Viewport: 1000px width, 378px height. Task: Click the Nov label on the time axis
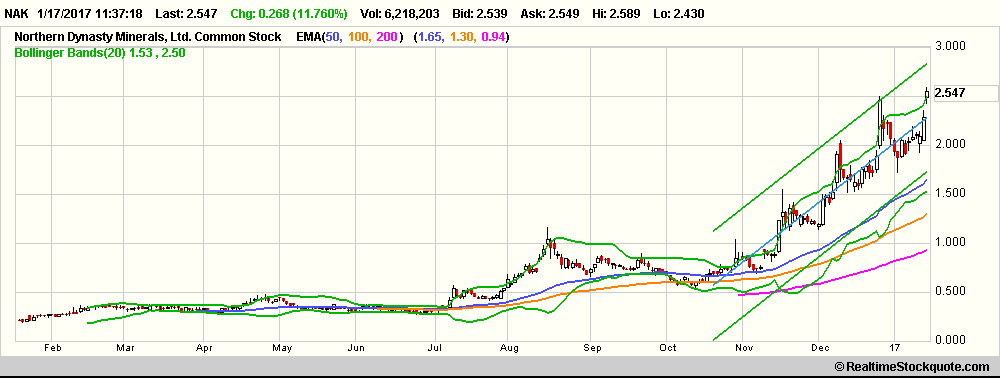coord(744,348)
